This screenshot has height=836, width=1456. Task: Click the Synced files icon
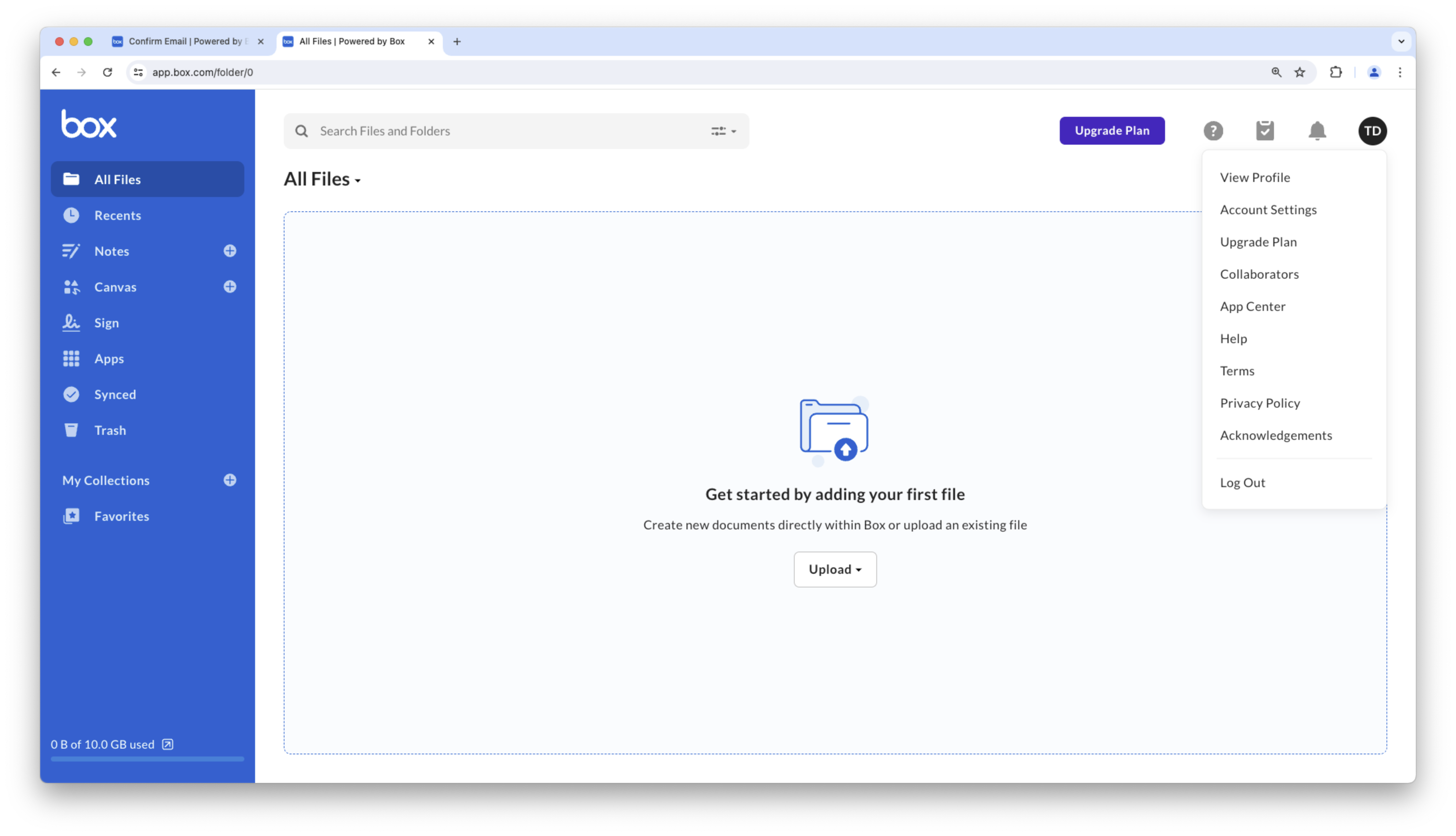pos(71,394)
